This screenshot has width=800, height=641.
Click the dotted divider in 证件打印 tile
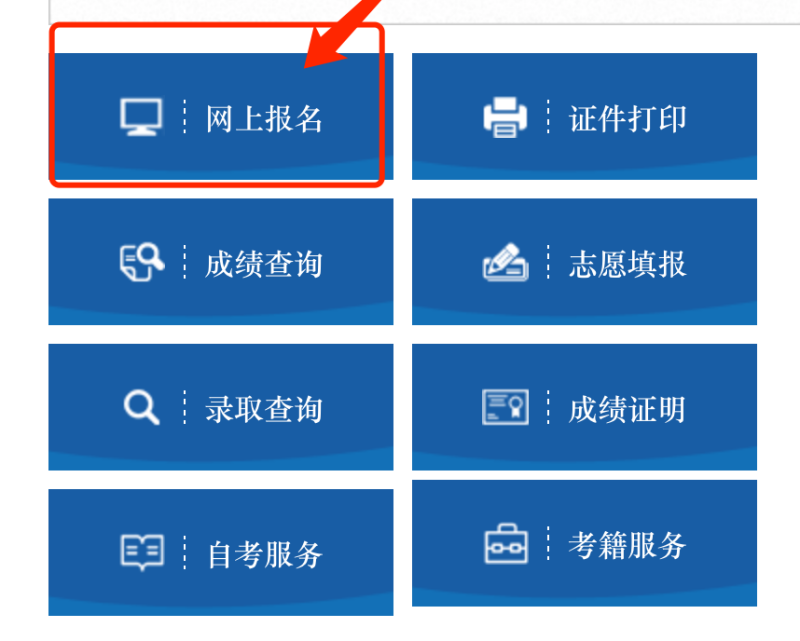[548, 117]
